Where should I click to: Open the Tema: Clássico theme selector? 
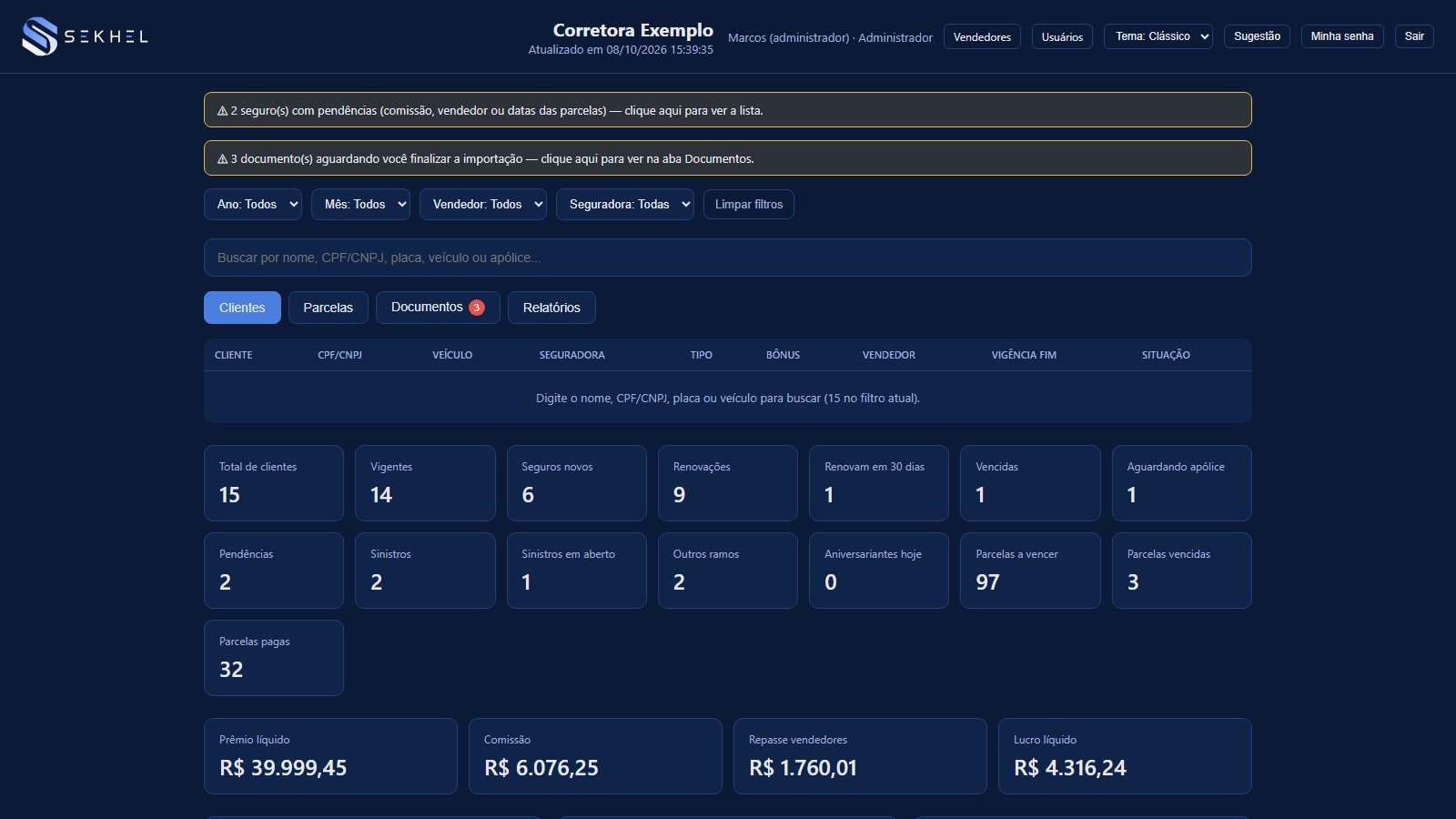pyautogui.click(x=1158, y=36)
